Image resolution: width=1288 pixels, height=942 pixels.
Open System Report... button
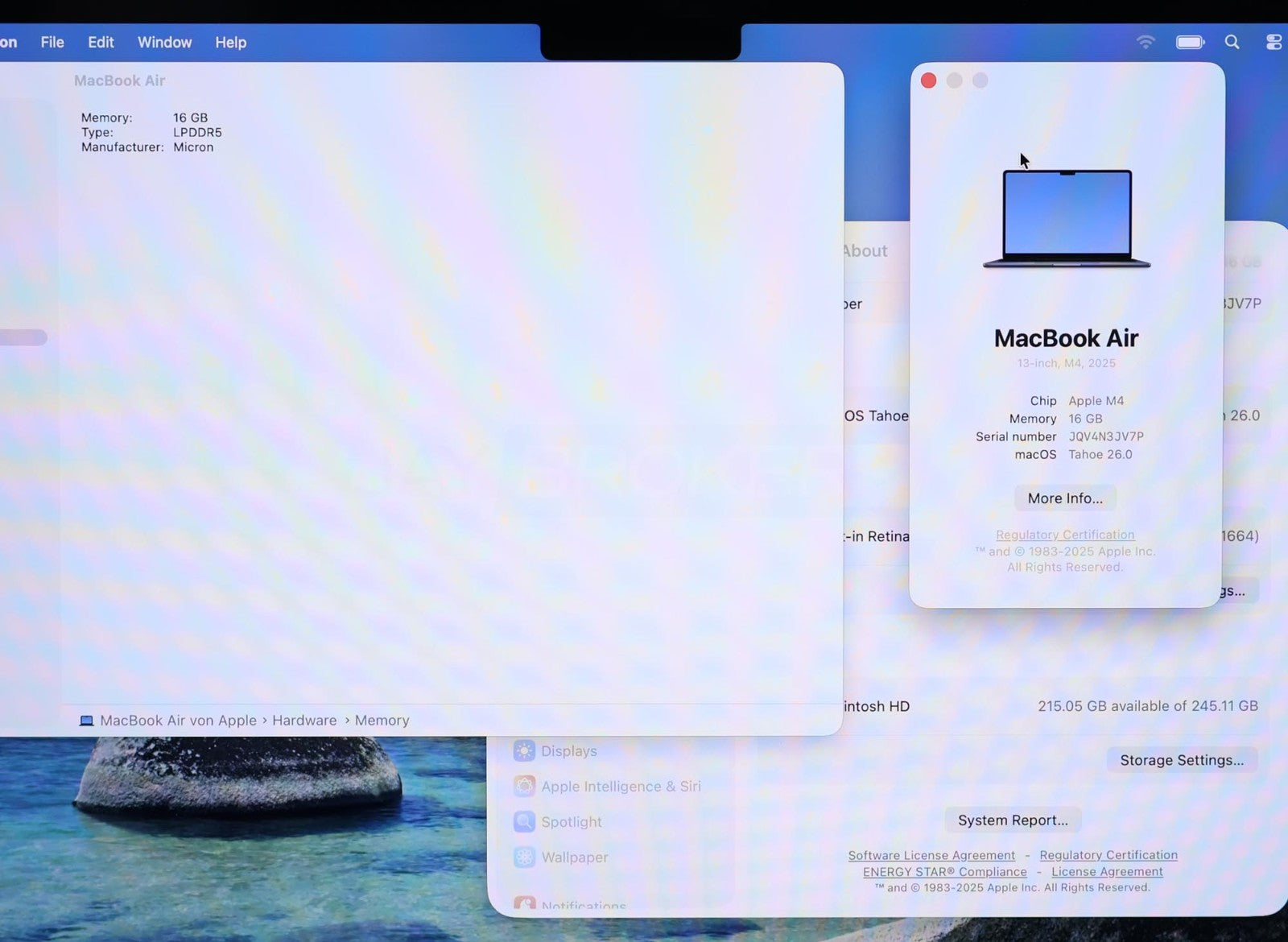coord(1013,820)
